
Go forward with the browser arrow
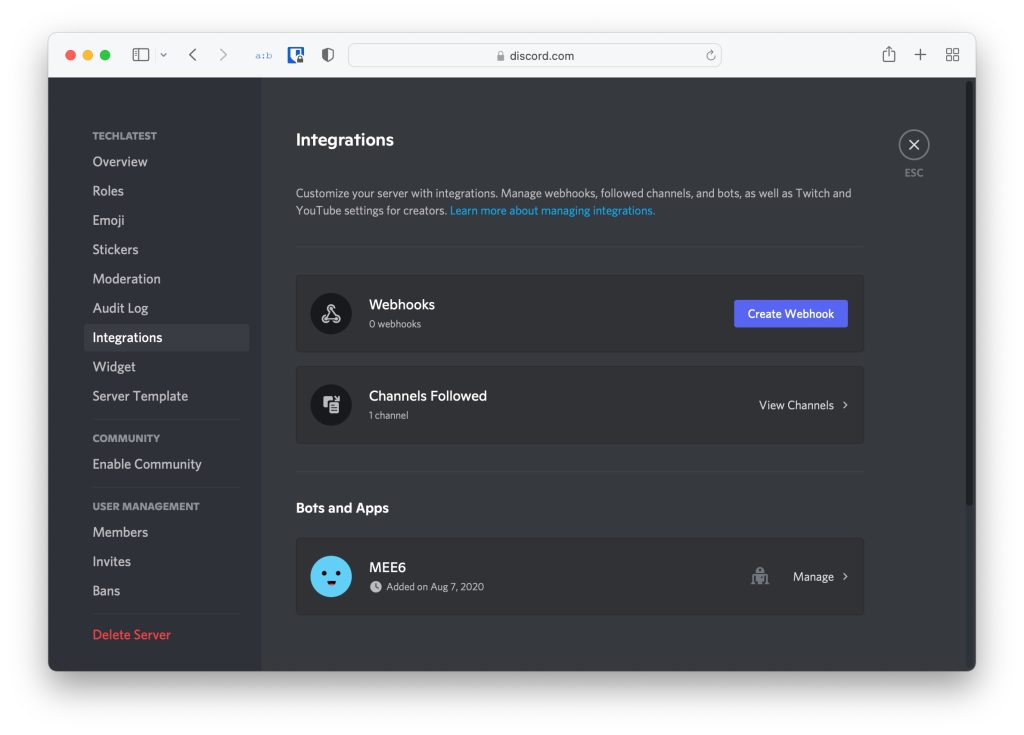tap(223, 55)
